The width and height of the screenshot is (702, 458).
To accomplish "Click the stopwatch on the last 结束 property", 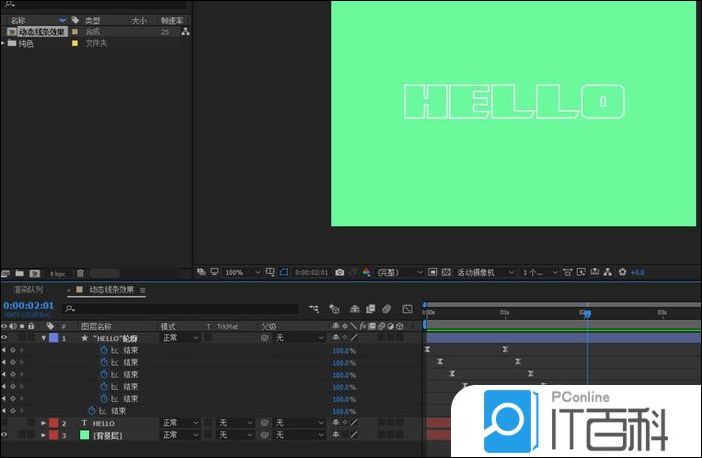I will click(x=92, y=410).
